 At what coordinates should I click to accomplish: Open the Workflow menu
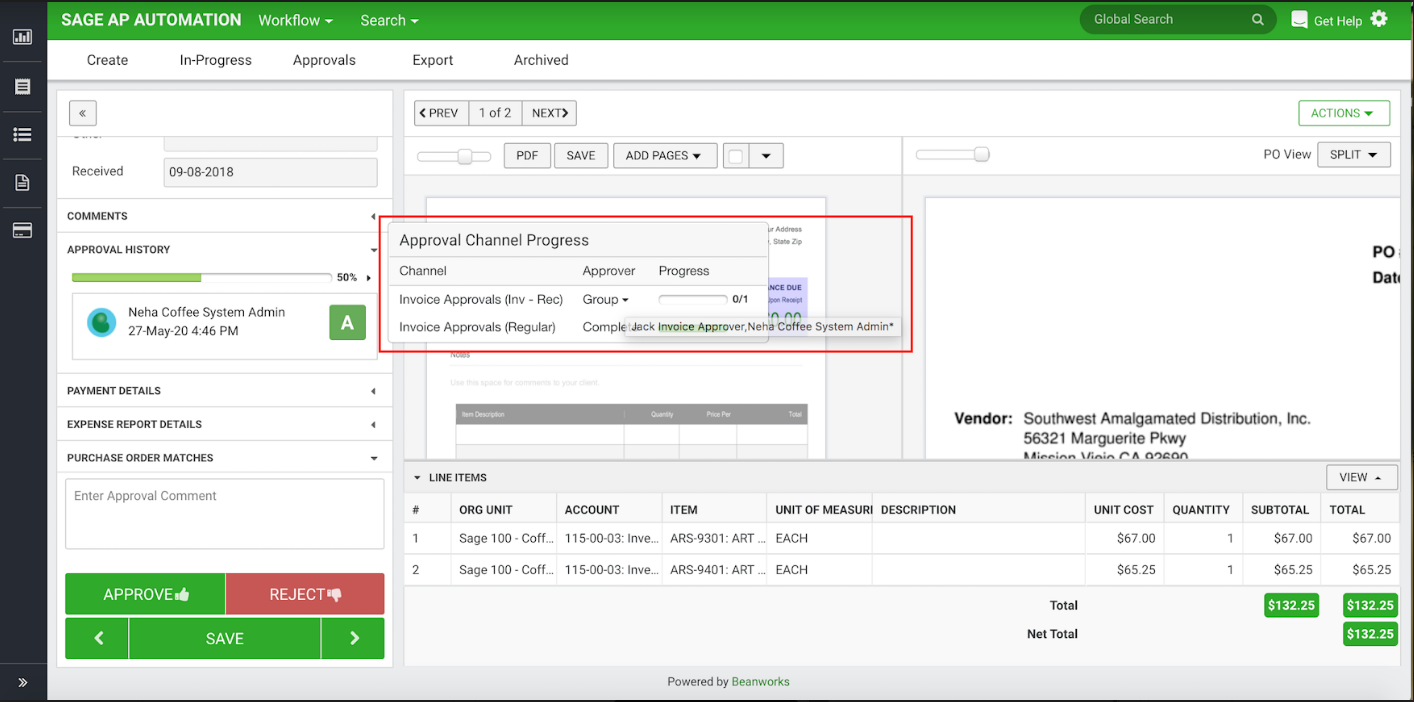click(295, 20)
